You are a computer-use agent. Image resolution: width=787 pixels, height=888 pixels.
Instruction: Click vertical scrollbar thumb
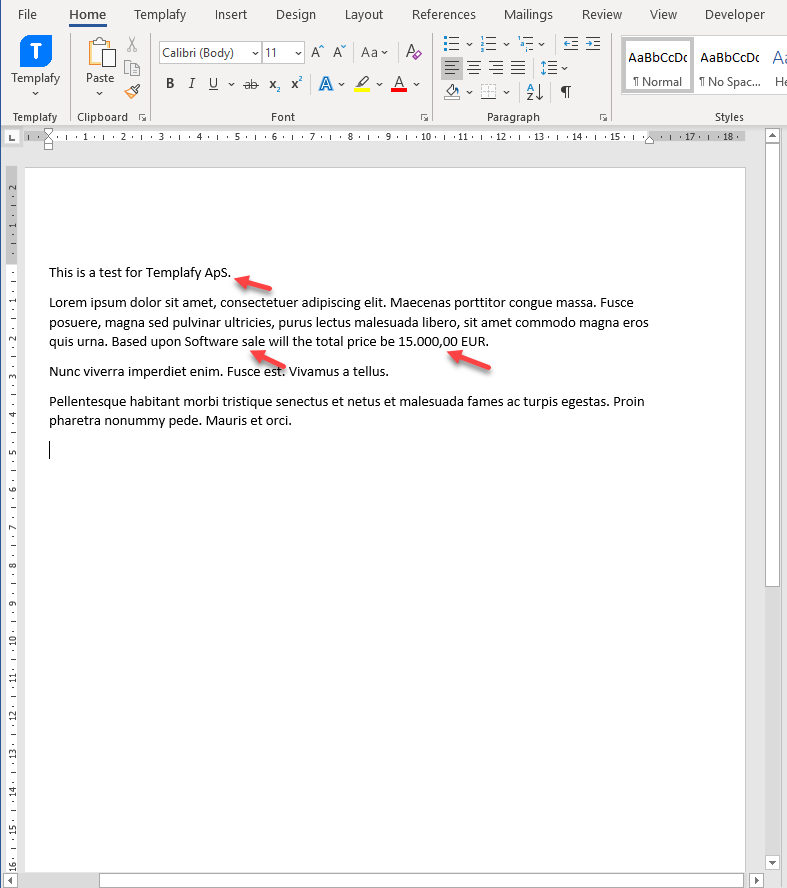[x=772, y=365]
